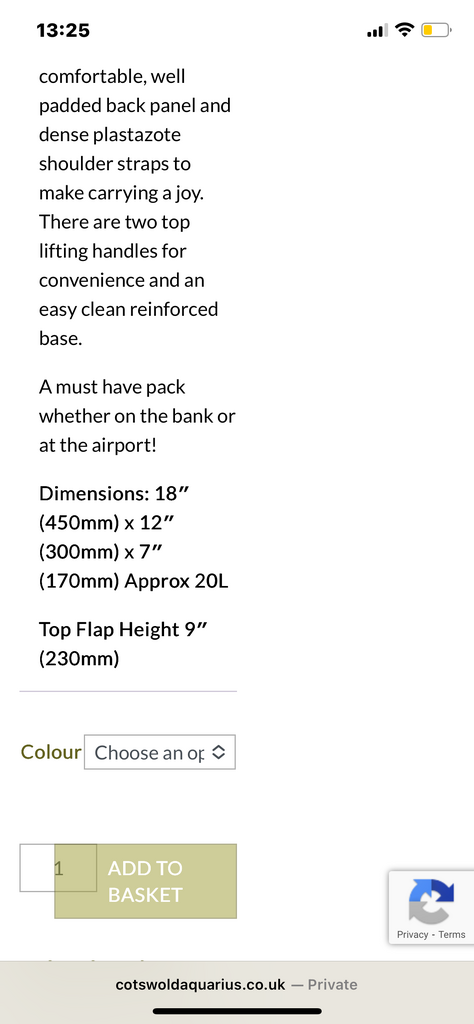Tap the home indicator bar

237,1011
